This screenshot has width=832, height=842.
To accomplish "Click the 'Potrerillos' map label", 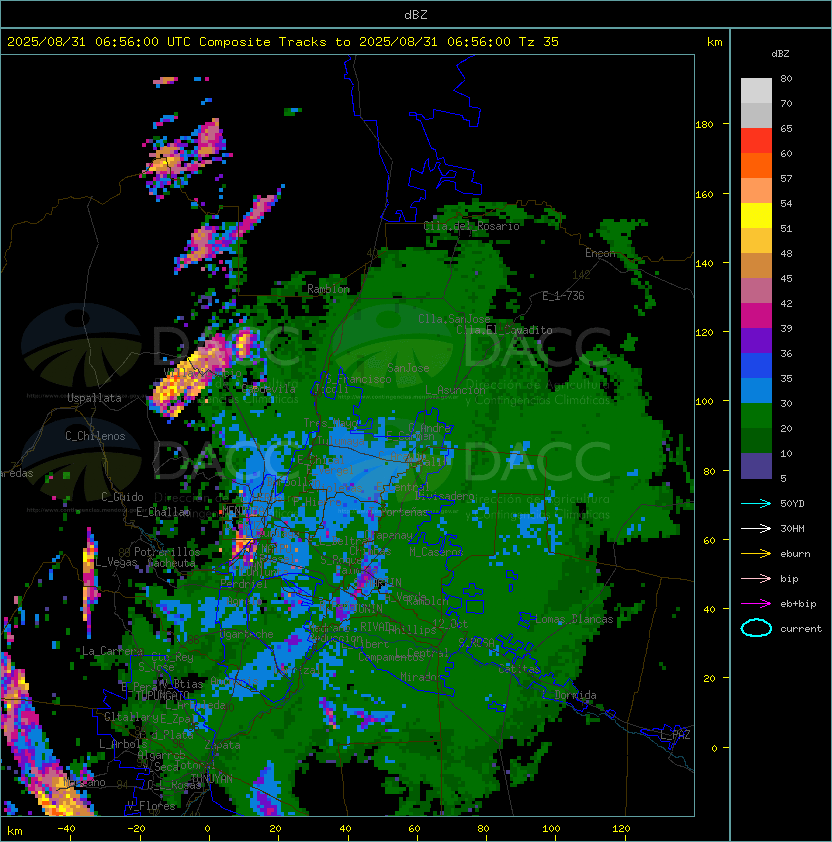I will 167,551.
